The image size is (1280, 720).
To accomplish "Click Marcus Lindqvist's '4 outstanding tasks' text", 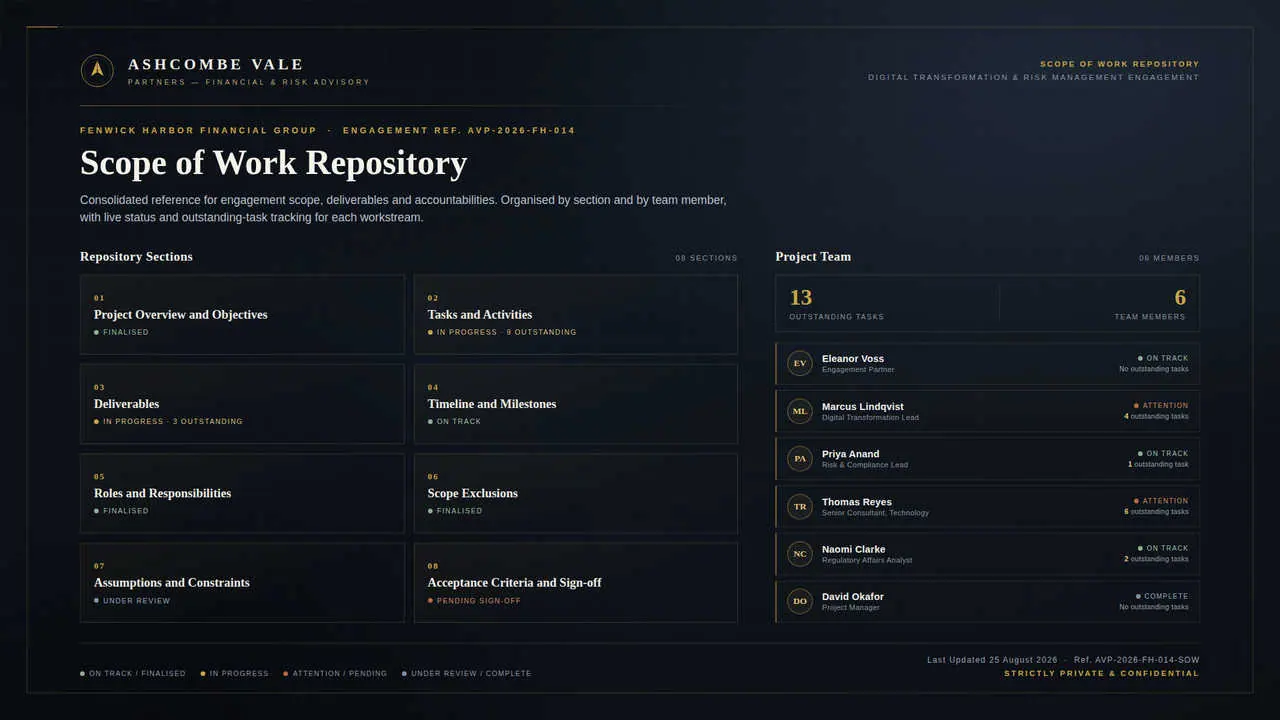I will pos(1156,416).
